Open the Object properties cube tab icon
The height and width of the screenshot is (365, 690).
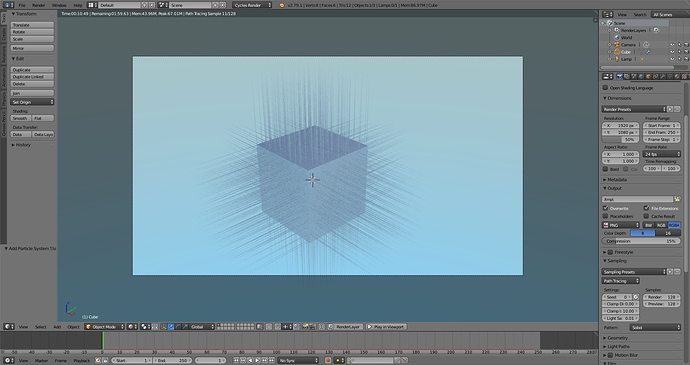(x=648, y=77)
